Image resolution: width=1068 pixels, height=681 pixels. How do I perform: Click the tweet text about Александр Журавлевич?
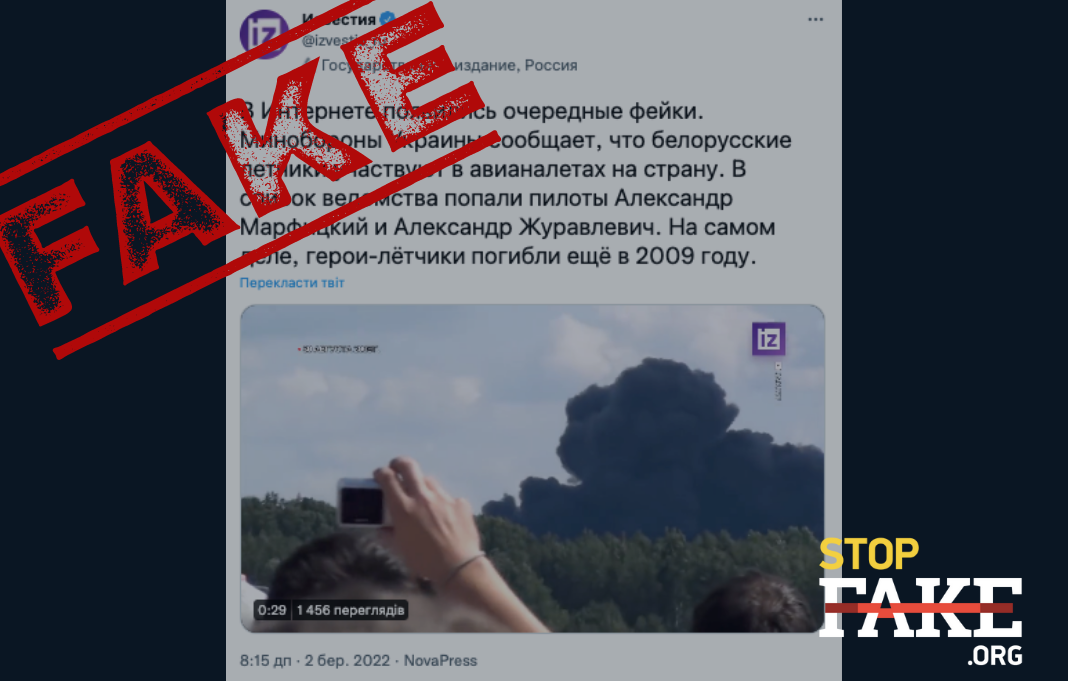tap(515, 184)
